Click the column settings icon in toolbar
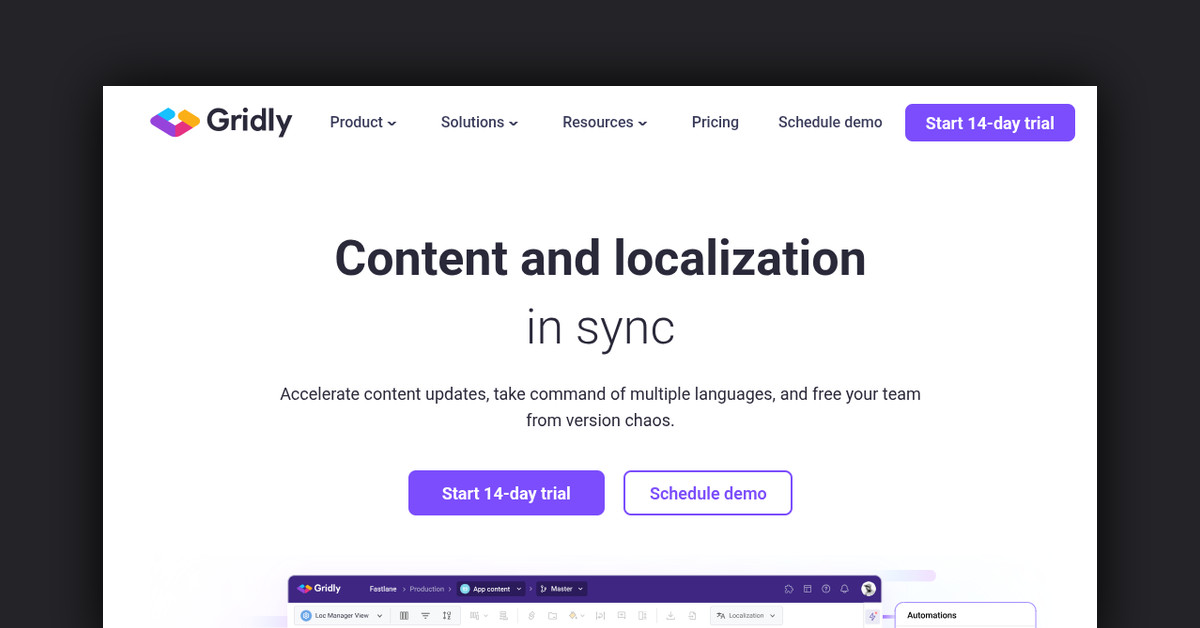 tap(404, 616)
